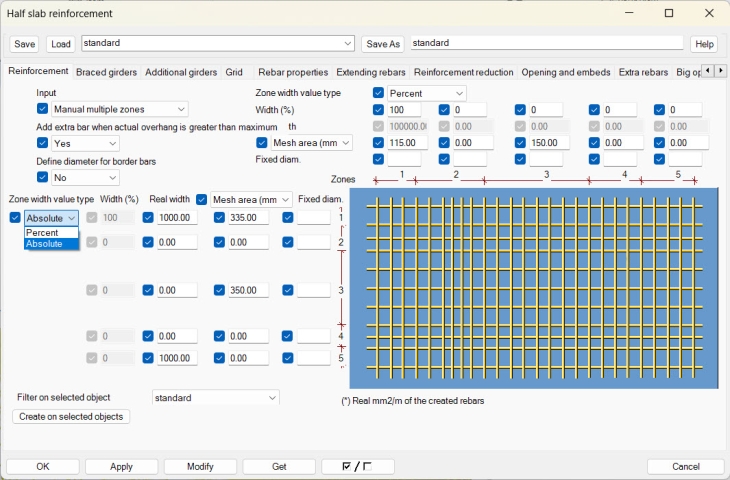
Task: Switch to the Braced girders tab
Action: point(107,72)
